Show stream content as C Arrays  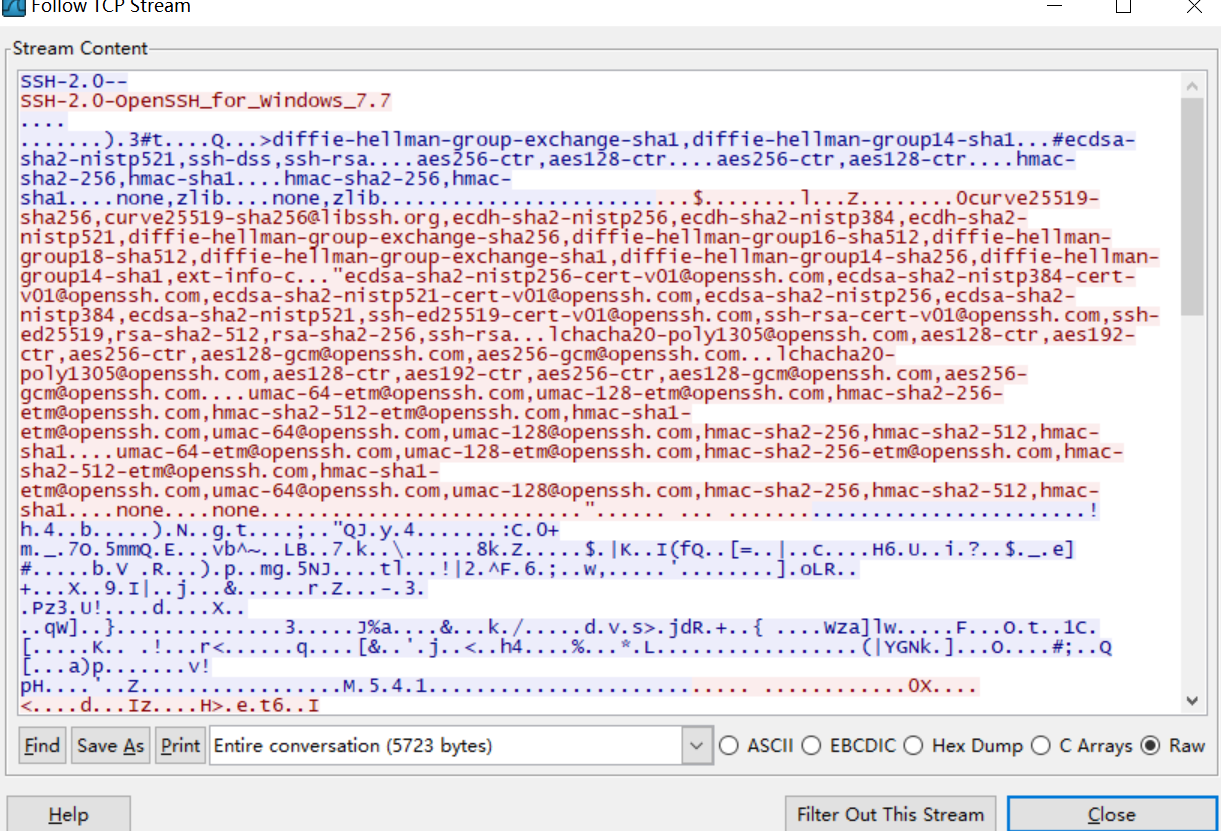point(1041,745)
